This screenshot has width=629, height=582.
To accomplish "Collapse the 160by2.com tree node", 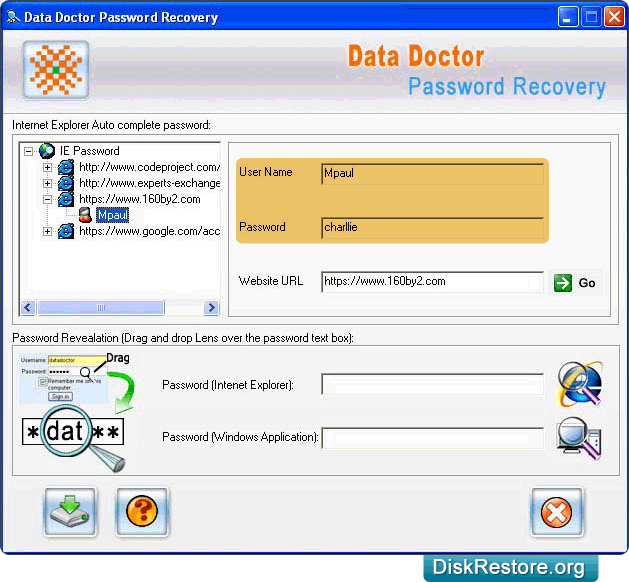I will (x=47, y=199).
